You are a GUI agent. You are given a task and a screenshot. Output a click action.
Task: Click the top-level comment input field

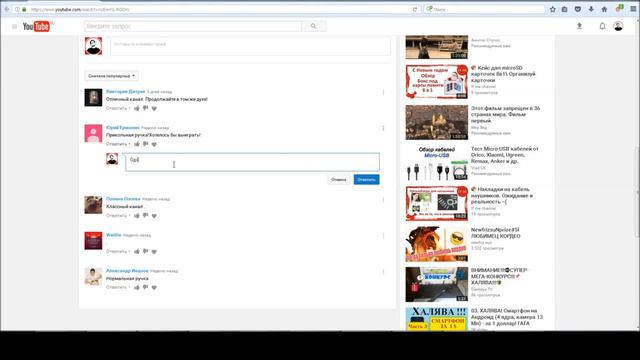point(250,46)
